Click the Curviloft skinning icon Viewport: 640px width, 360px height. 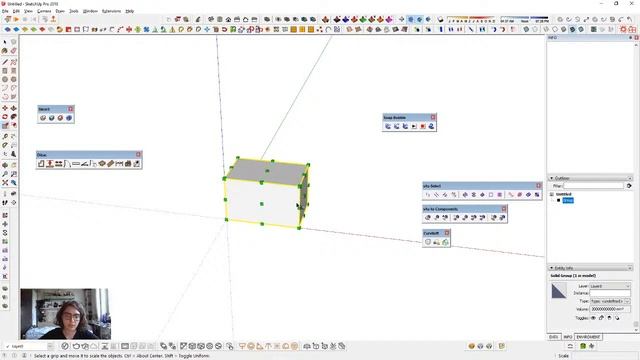[445, 242]
